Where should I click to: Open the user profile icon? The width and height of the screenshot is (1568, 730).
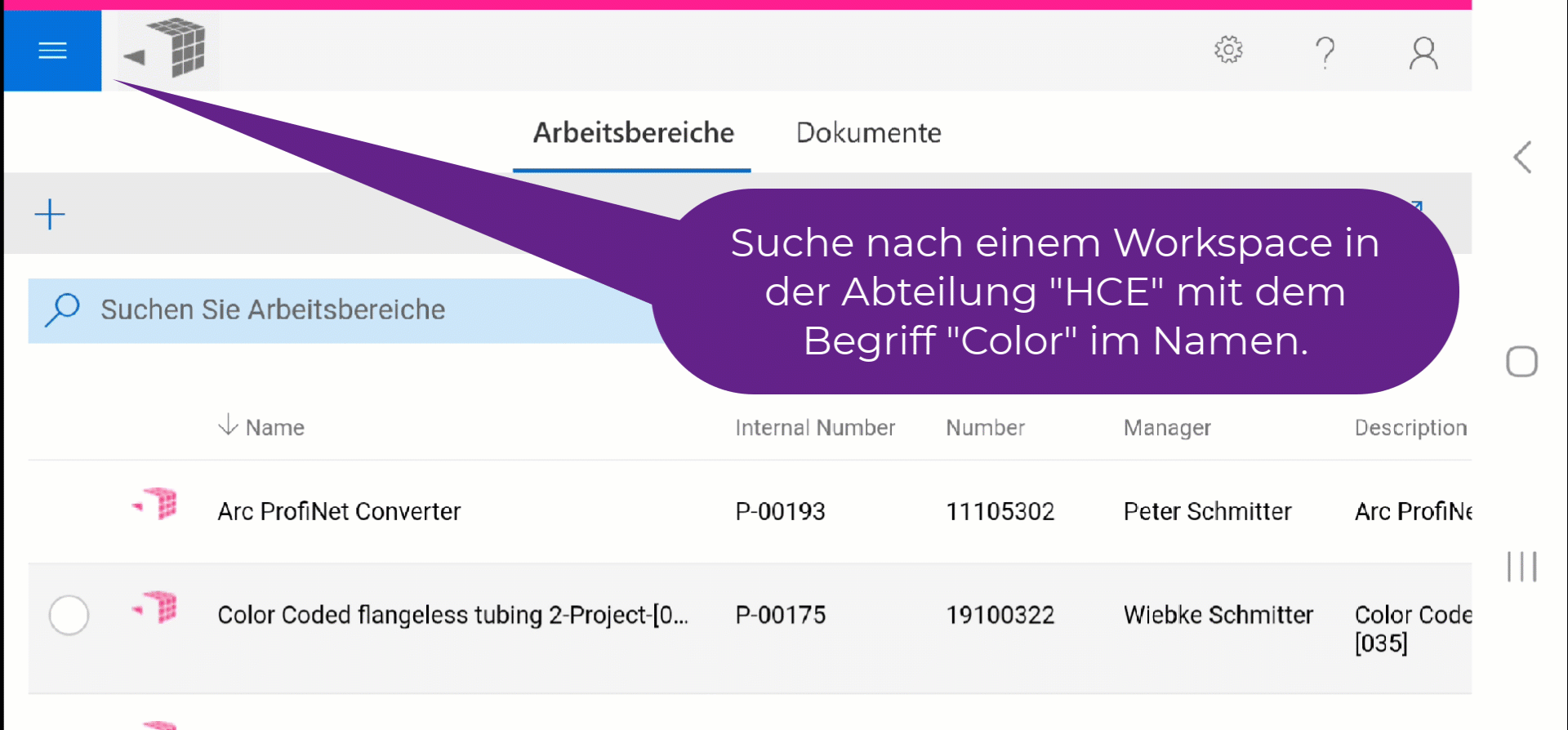[1423, 53]
